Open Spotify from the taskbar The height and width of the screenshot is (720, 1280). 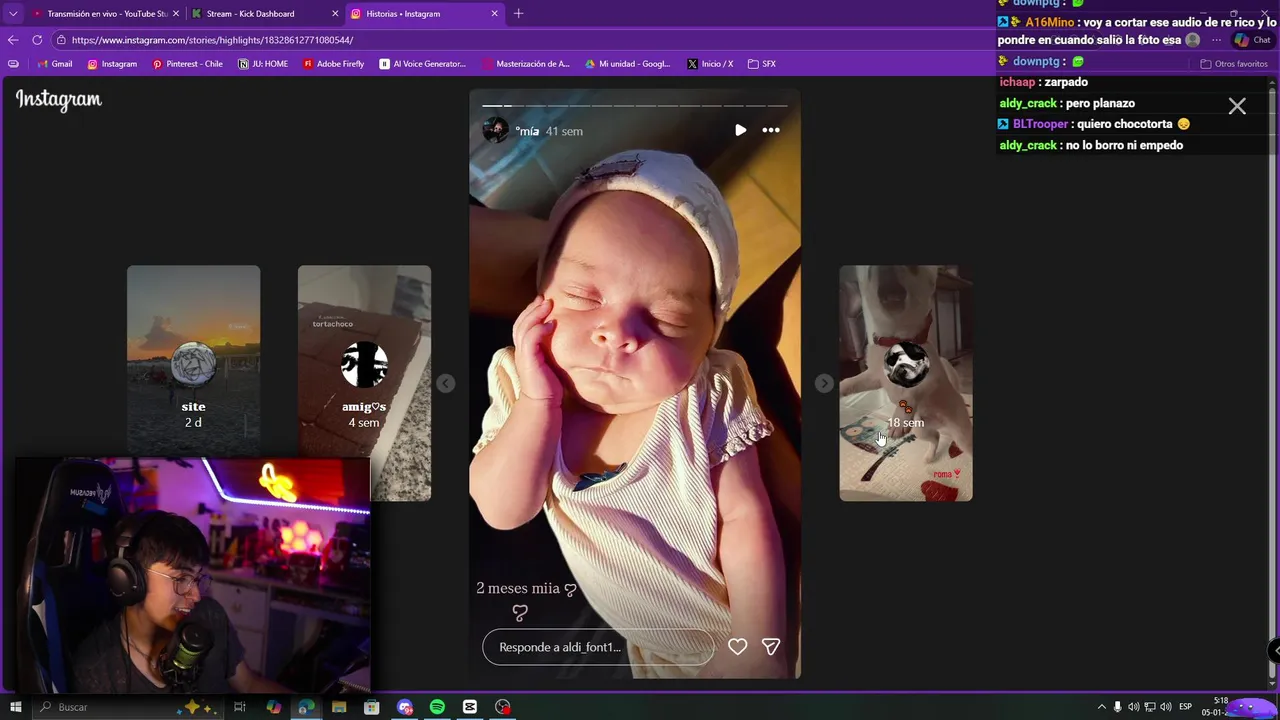(x=437, y=707)
